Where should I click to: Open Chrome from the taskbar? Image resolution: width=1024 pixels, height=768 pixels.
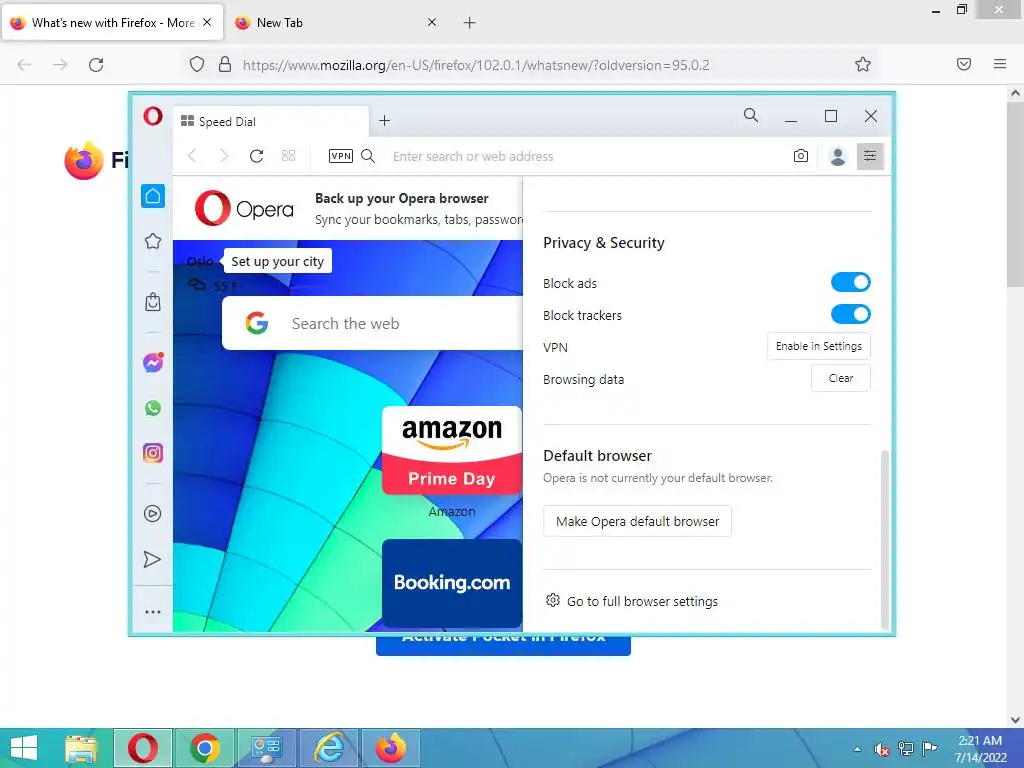pyautogui.click(x=205, y=748)
